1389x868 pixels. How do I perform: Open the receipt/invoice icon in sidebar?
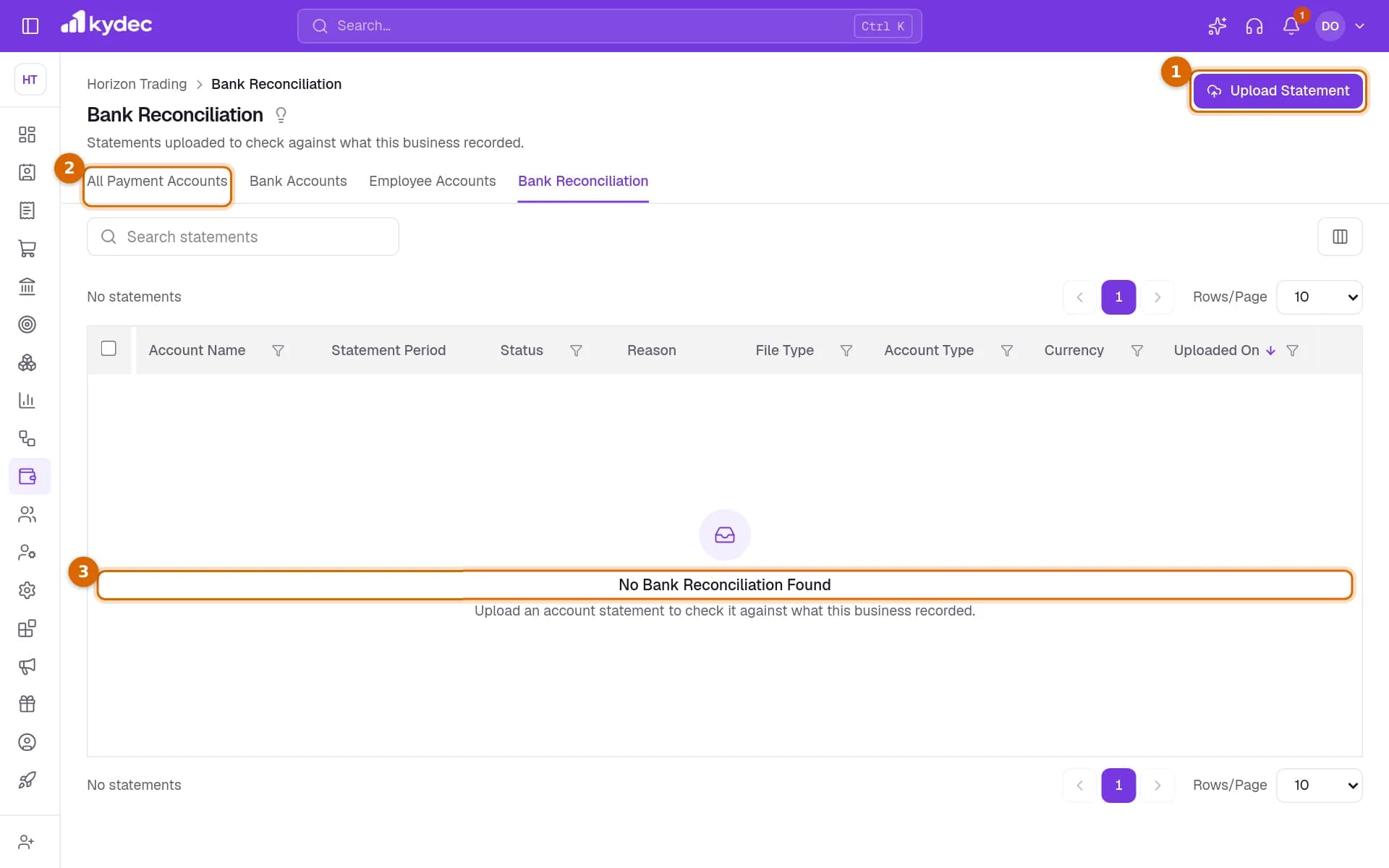[27, 210]
